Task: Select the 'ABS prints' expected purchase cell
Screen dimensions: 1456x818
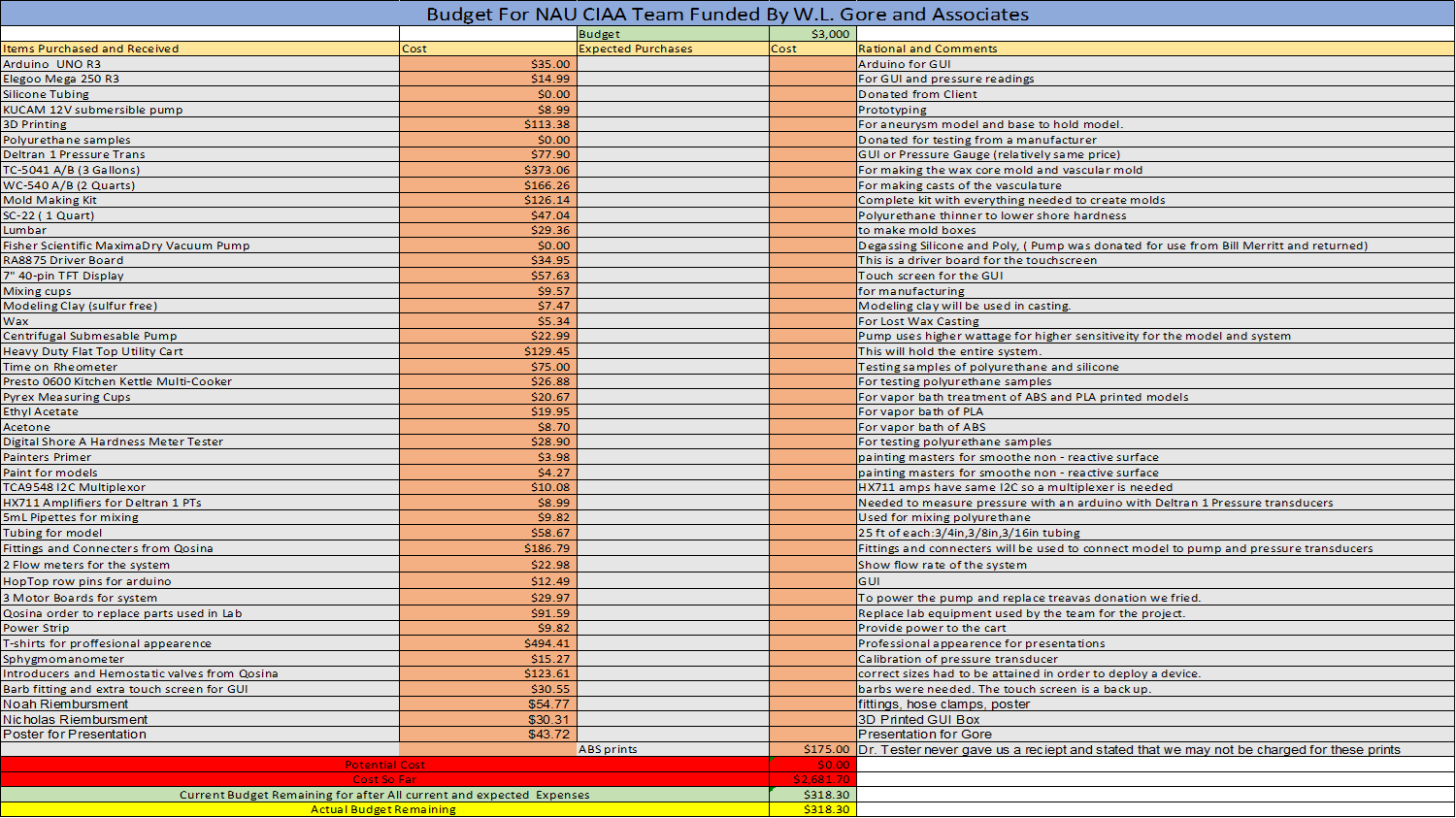Action: pos(673,749)
